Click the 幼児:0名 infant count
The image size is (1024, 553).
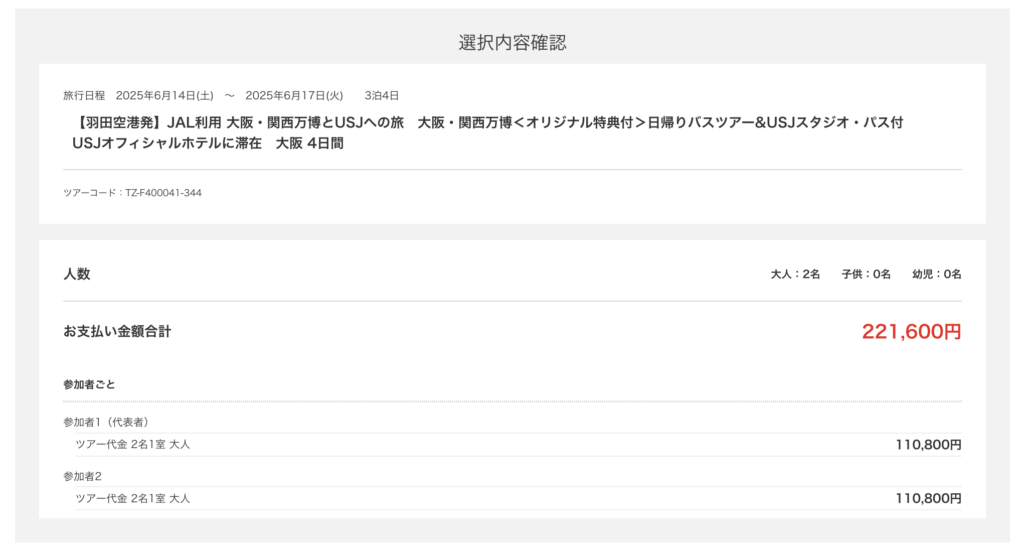(937, 274)
